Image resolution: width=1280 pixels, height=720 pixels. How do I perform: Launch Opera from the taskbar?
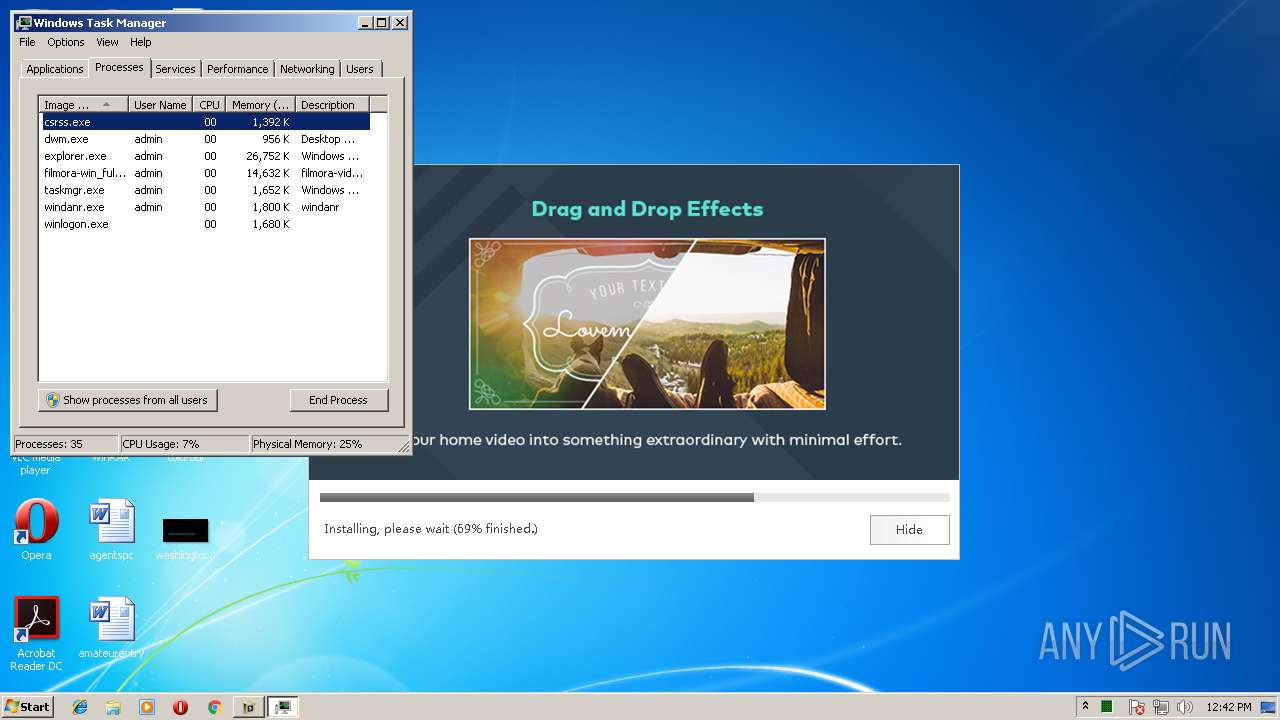180,707
